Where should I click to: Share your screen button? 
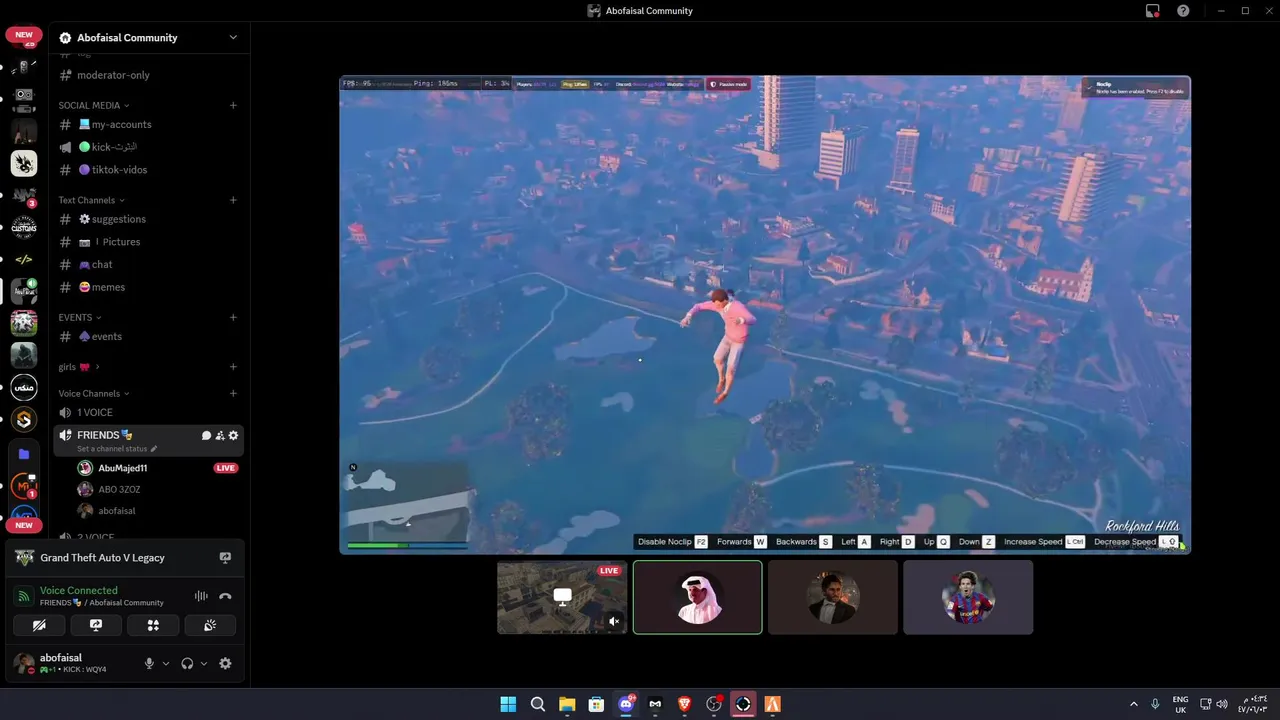click(x=96, y=625)
